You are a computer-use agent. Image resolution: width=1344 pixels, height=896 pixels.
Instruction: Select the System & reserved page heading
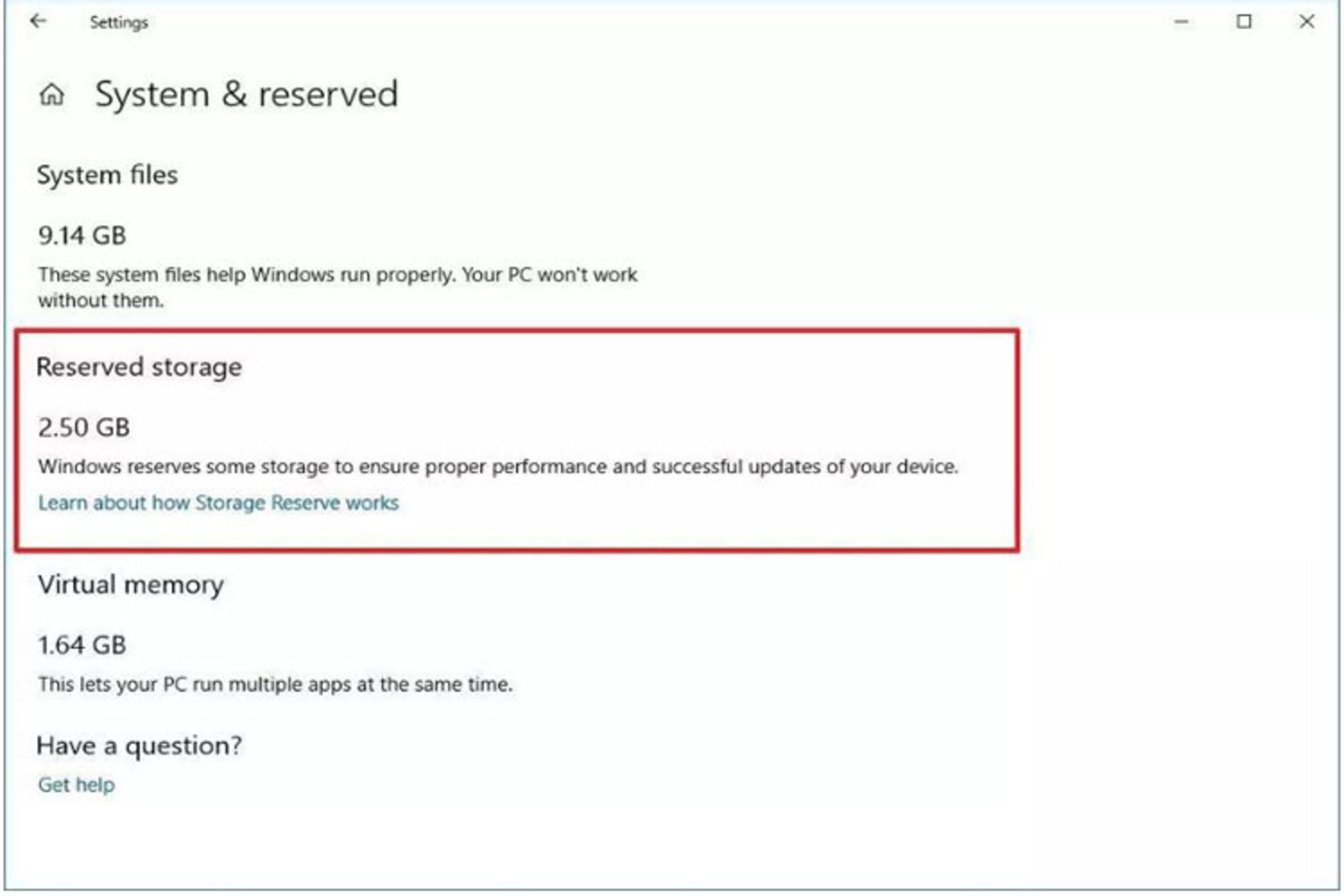point(246,94)
